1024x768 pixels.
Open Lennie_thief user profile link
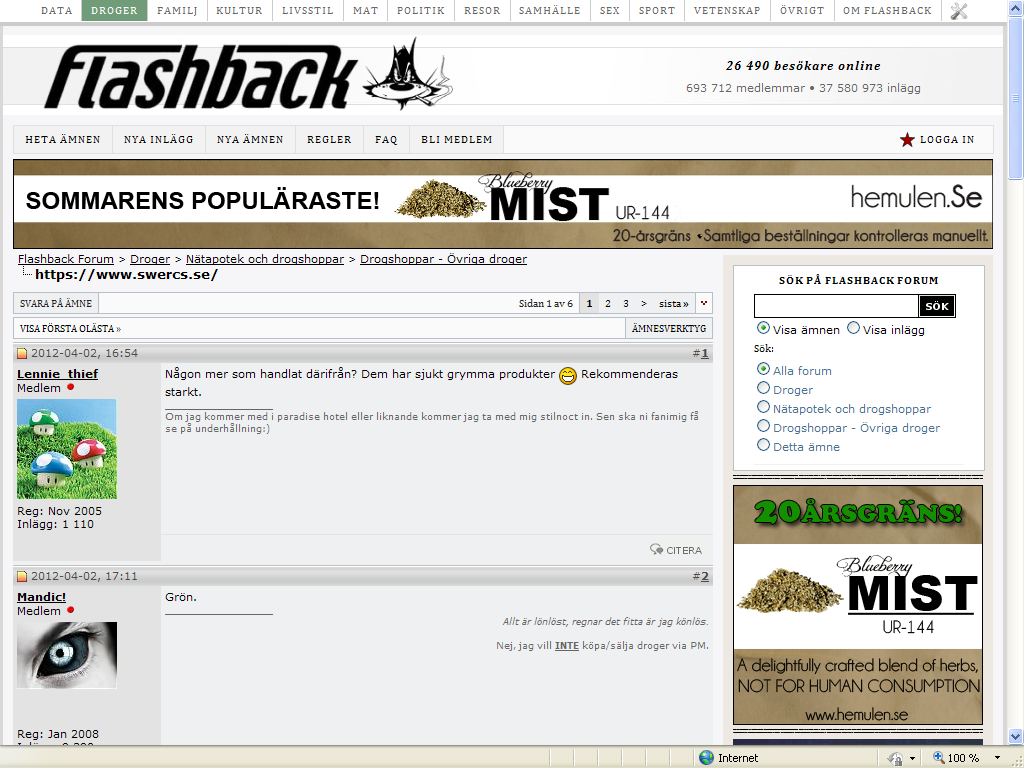pyautogui.click(x=57, y=374)
